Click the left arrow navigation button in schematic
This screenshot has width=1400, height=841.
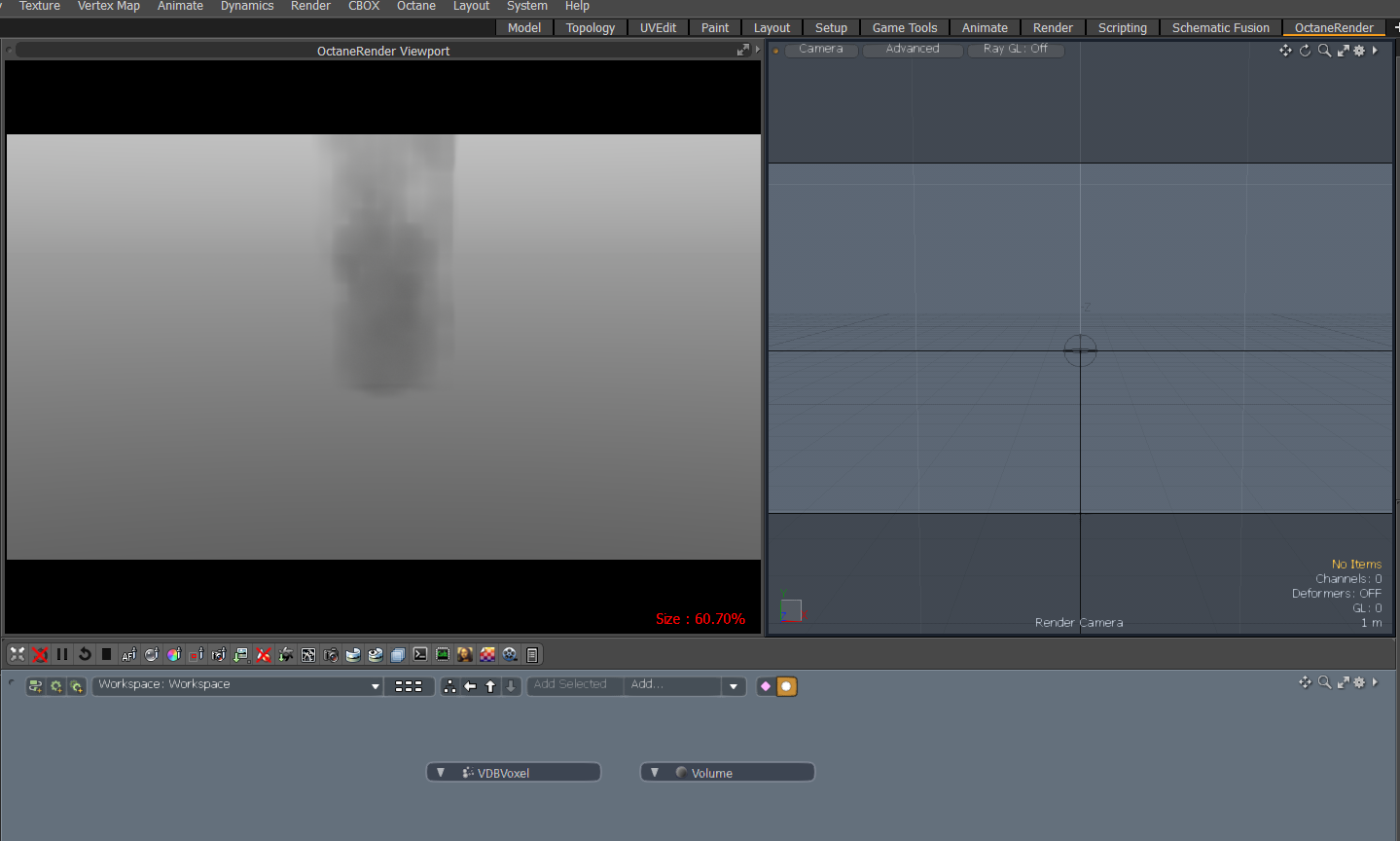click(470, 686)
